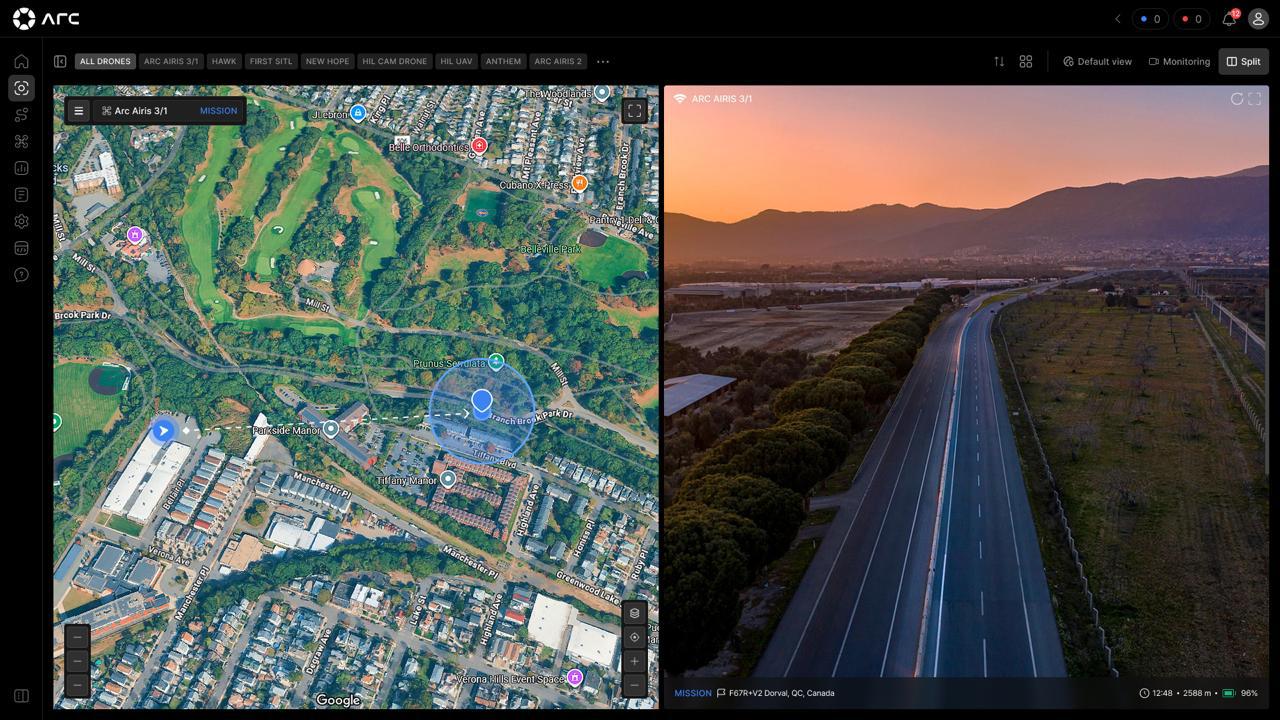Image resolution: width=1280 pixels, height=720 pixels.
Task: Open the logs document sidebar icon
Action: click(x=21, y=194)
